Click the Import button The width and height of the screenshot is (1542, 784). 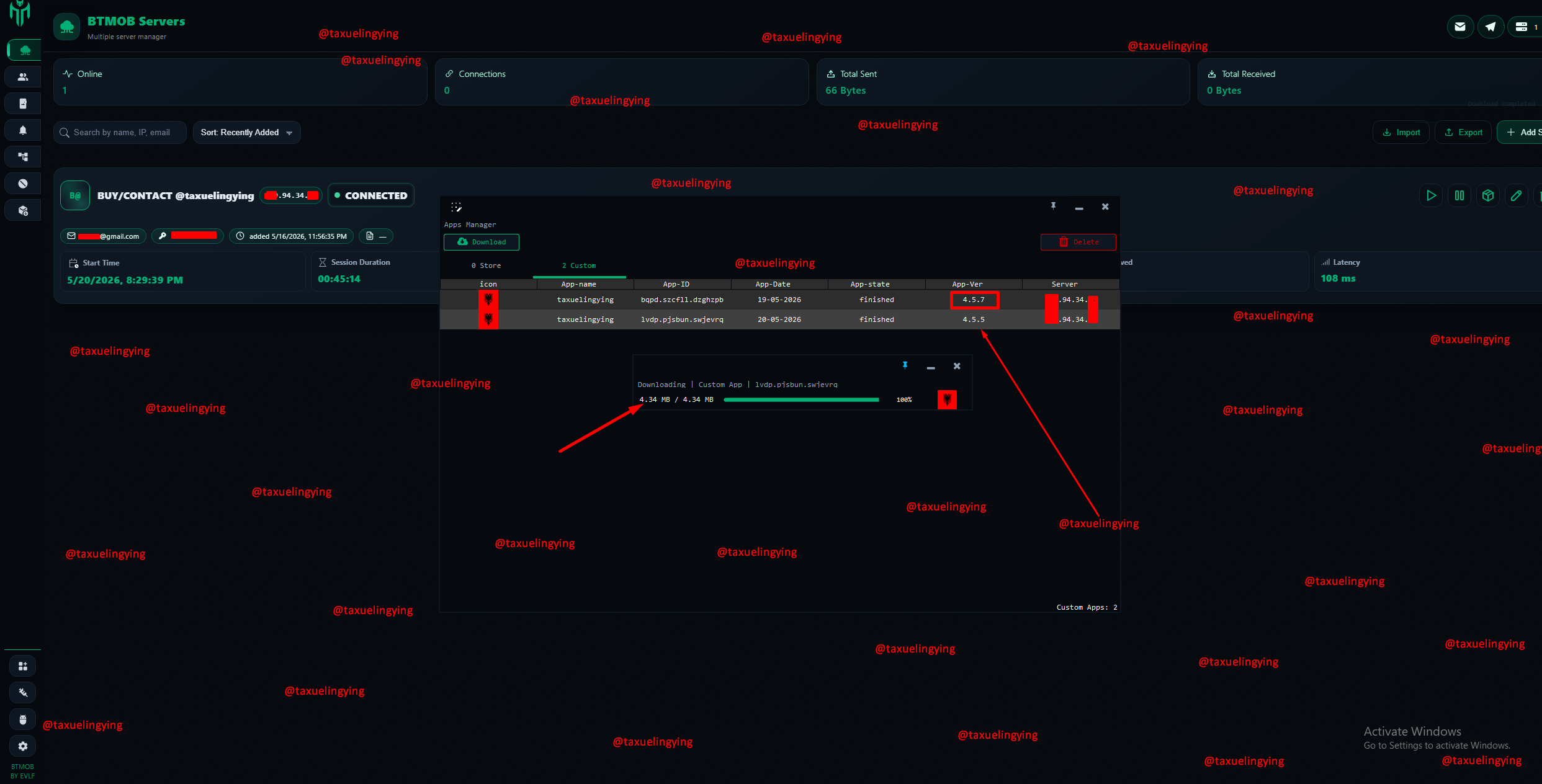1401,132
